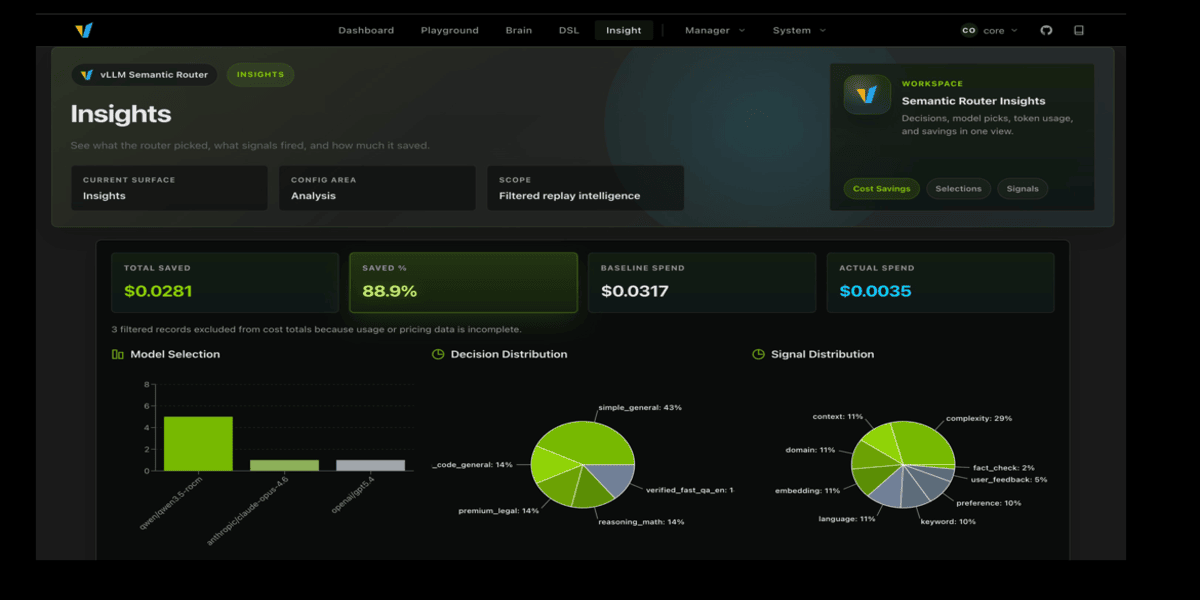Viewport: 1200px width, 600px height.
Task: Click the "user_feedback: 5%" label
Action: point(1009,480)
